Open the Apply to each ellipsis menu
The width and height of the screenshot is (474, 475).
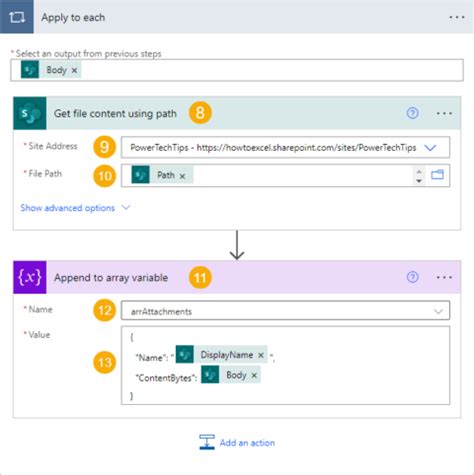(456, 17)
